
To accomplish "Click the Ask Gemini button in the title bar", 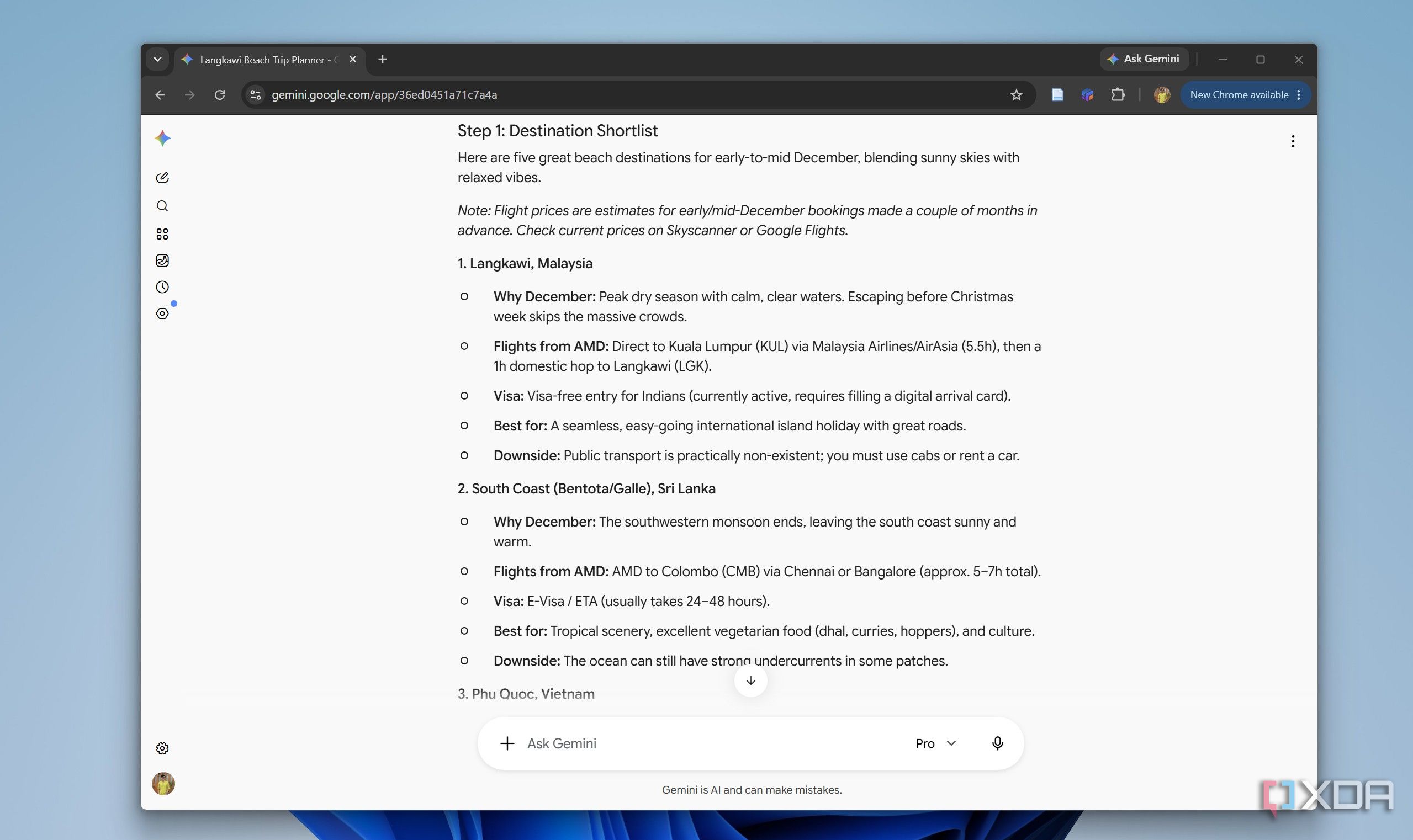I will pyautogui.click(x=1144, y=59).
